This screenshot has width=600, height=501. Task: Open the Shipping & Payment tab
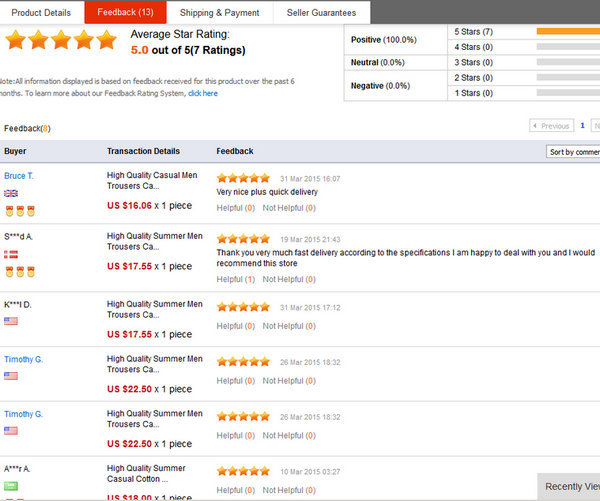tap(219, 13)
